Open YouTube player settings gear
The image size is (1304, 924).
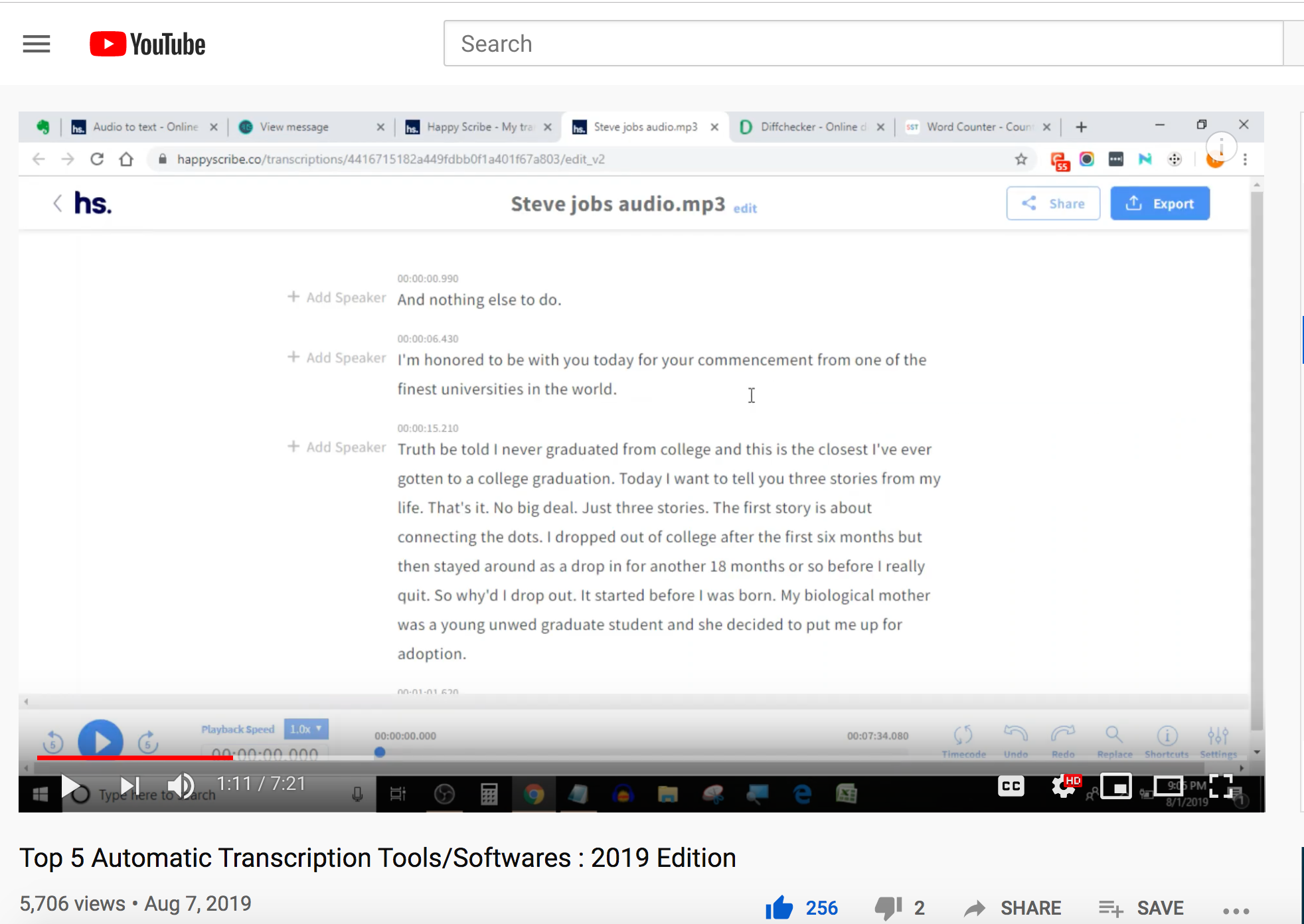1064,787
